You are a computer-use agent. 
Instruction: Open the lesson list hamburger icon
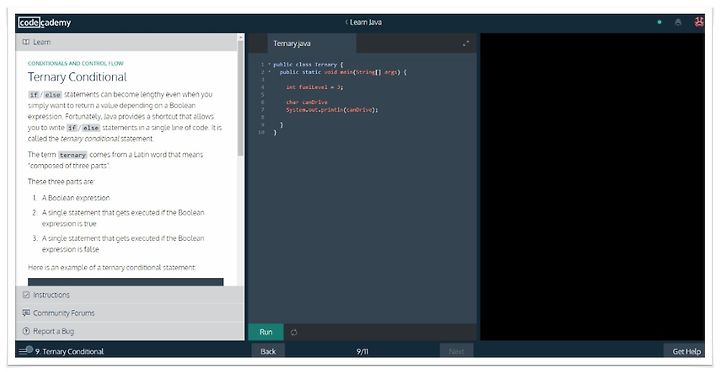pyautogui.click(x=23, y=351)
